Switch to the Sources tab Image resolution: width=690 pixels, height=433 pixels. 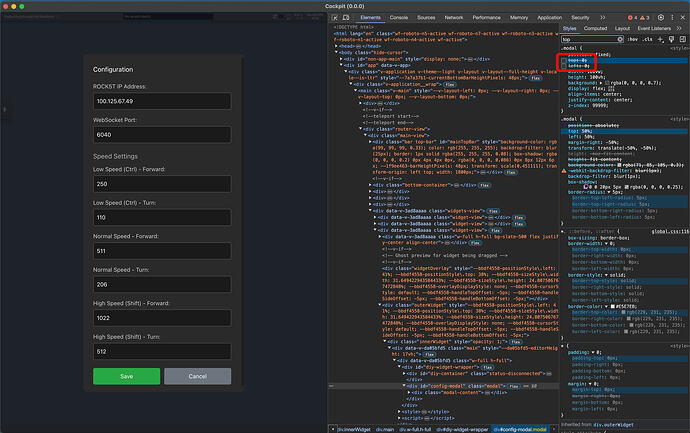[426, 18]
